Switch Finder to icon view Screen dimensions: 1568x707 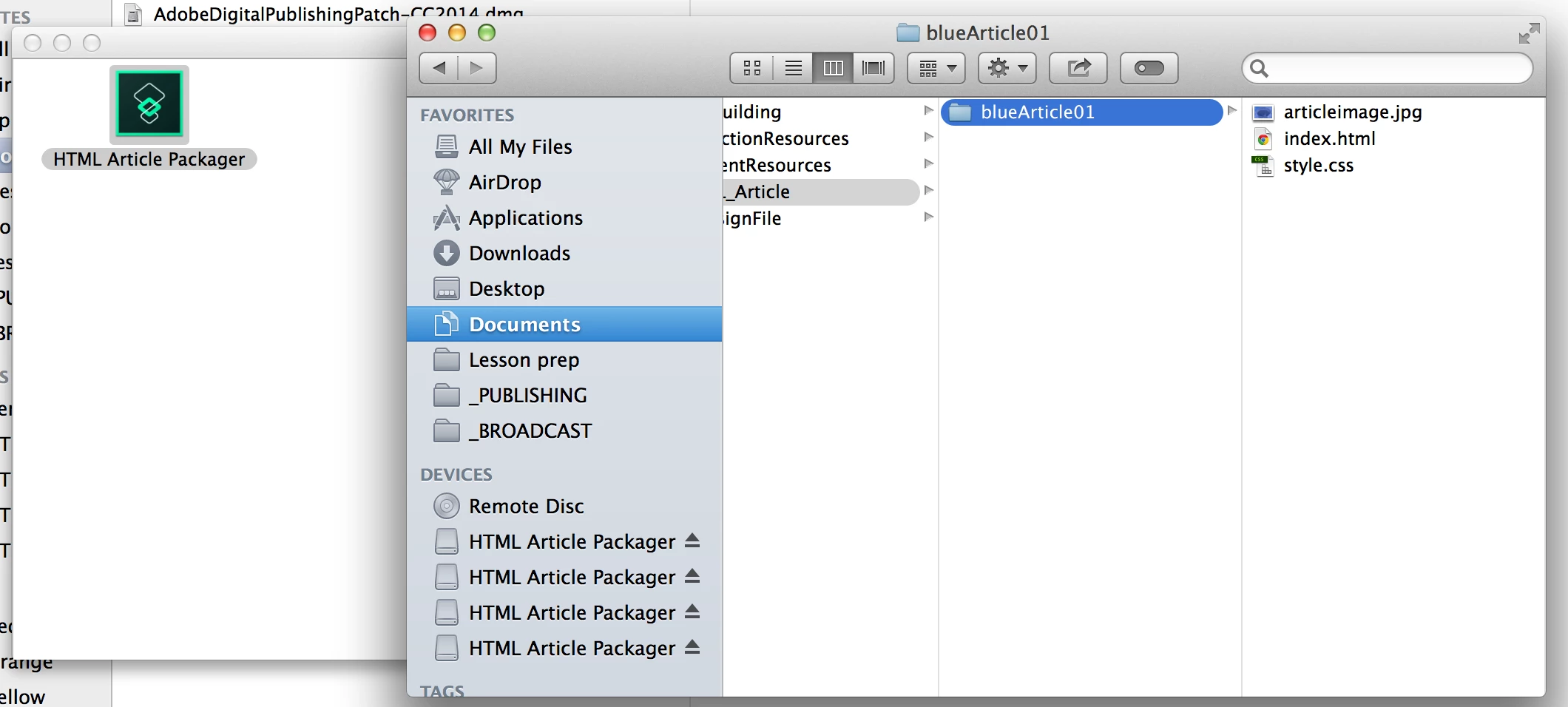[x=752, y=68]
